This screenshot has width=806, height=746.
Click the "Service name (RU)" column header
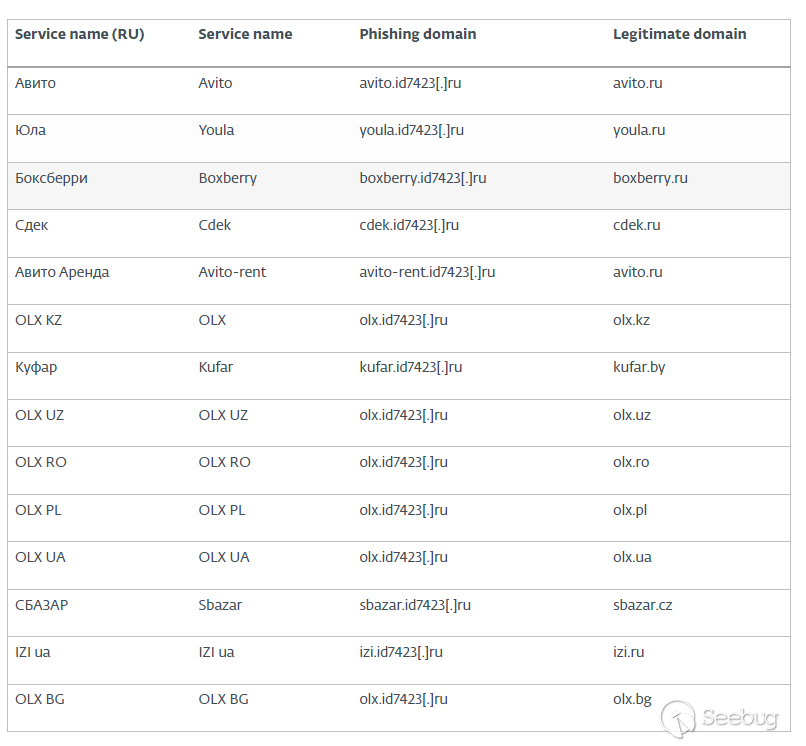tap(79, 34)
